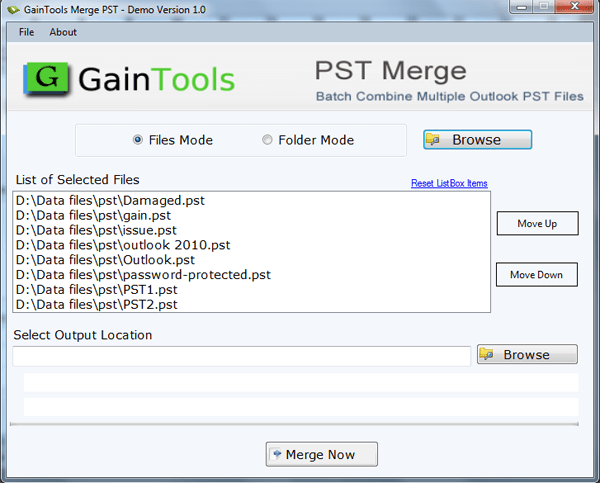
Task: Select issue.pst in the selected files list
Action: pos(94,230)
